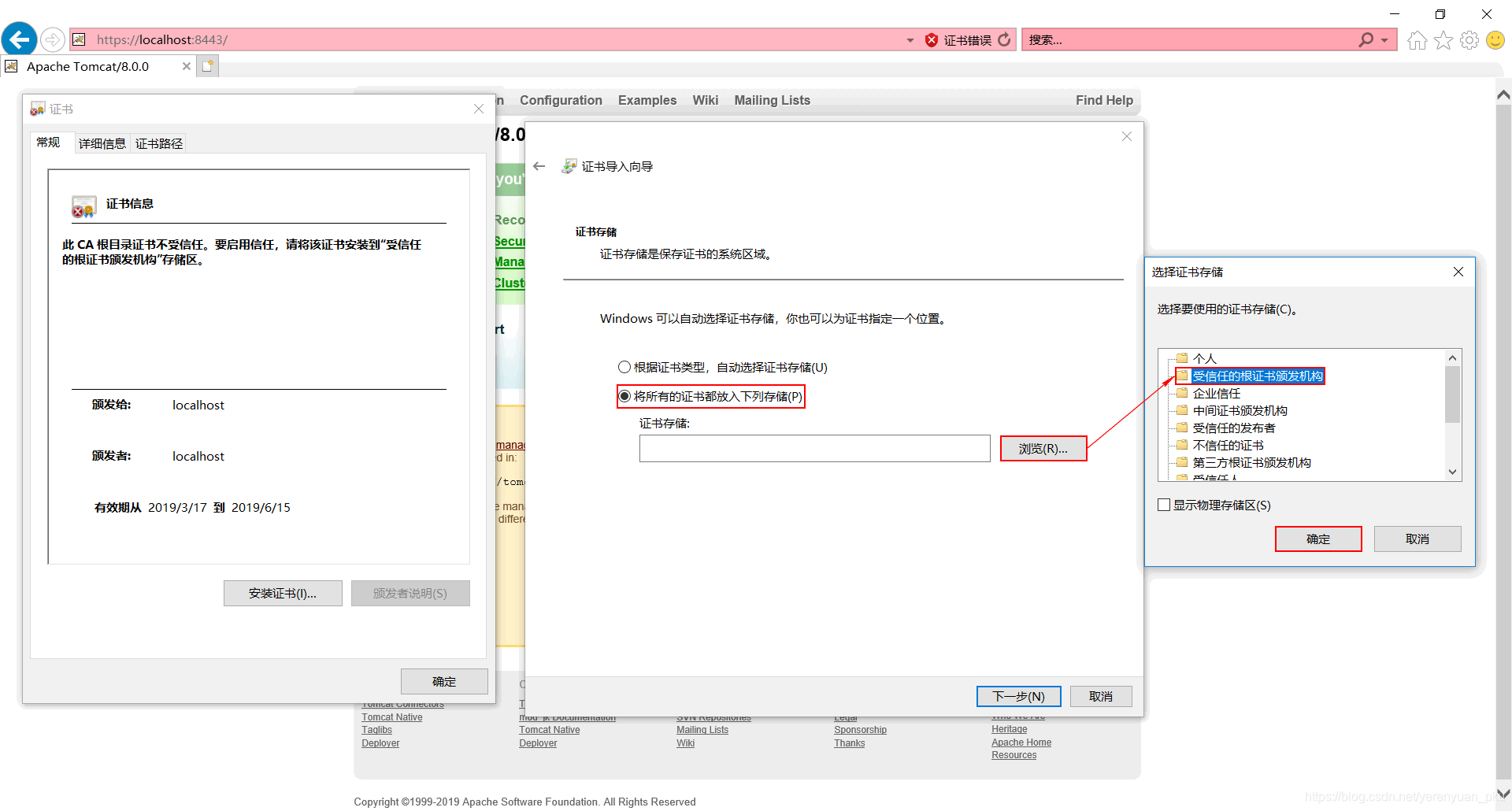Screen dimensions: 1512x811
Task: Open Wiki in the Tomcat nav bar
Action: coord(706,100)
